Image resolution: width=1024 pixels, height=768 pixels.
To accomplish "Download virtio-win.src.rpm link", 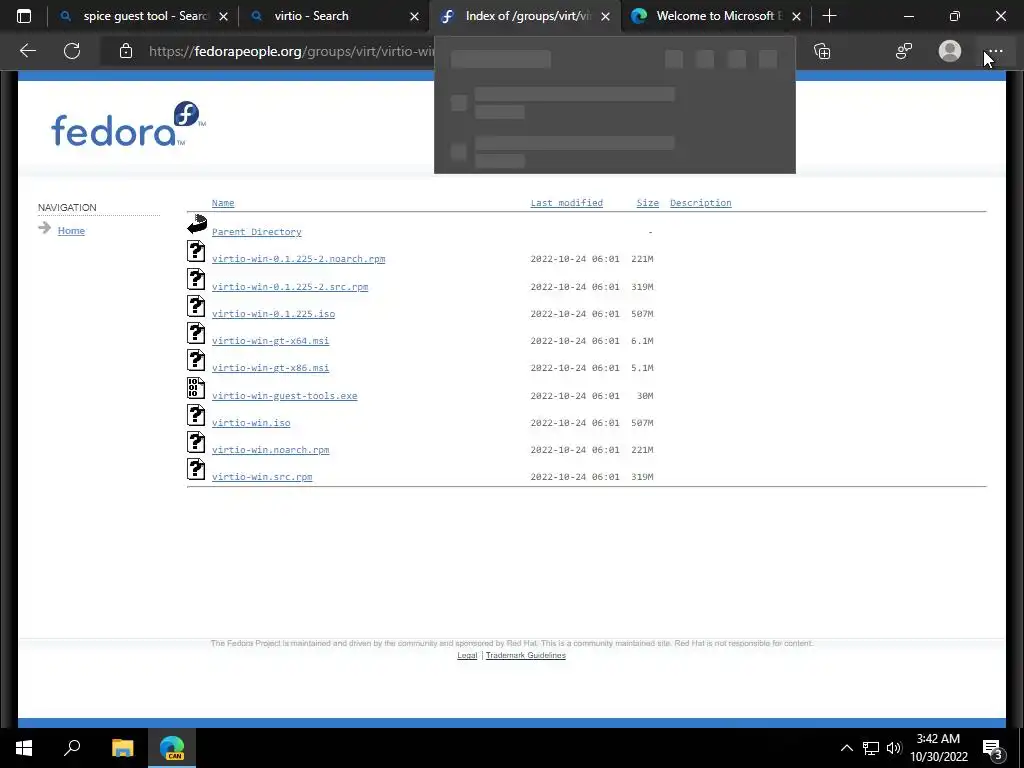I will (262, 477).
